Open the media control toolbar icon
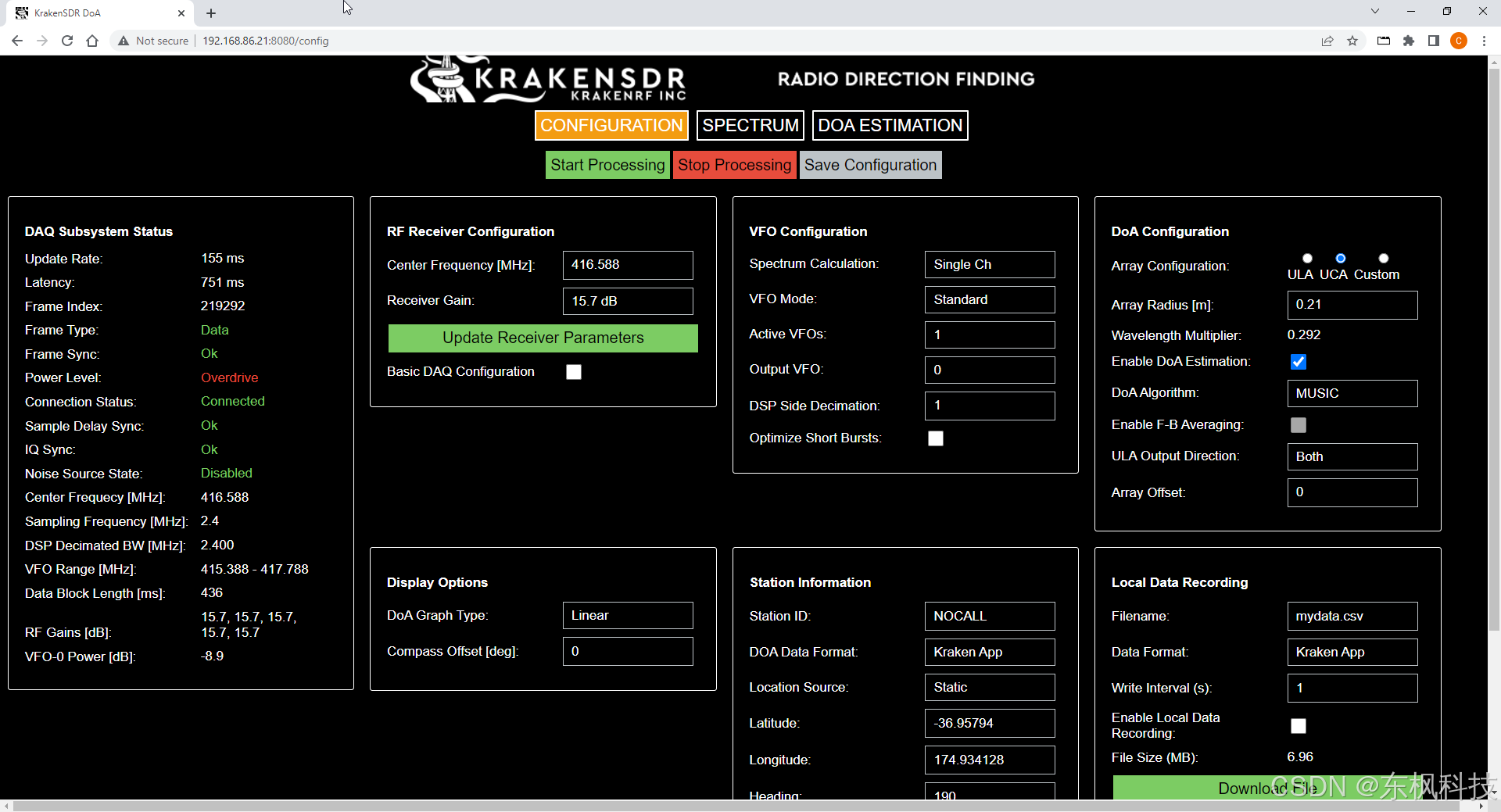1501x812 pixels. tap(1384, 41)
